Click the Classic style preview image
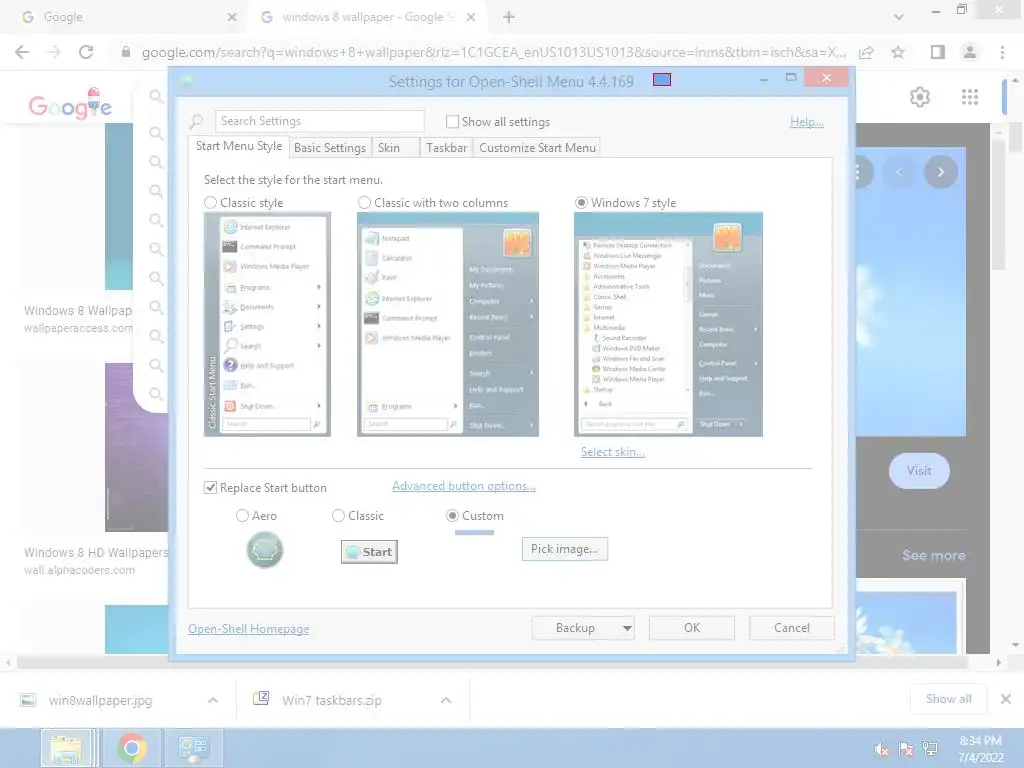This screenshot has width=1024, height=768. tap(267, 324)
